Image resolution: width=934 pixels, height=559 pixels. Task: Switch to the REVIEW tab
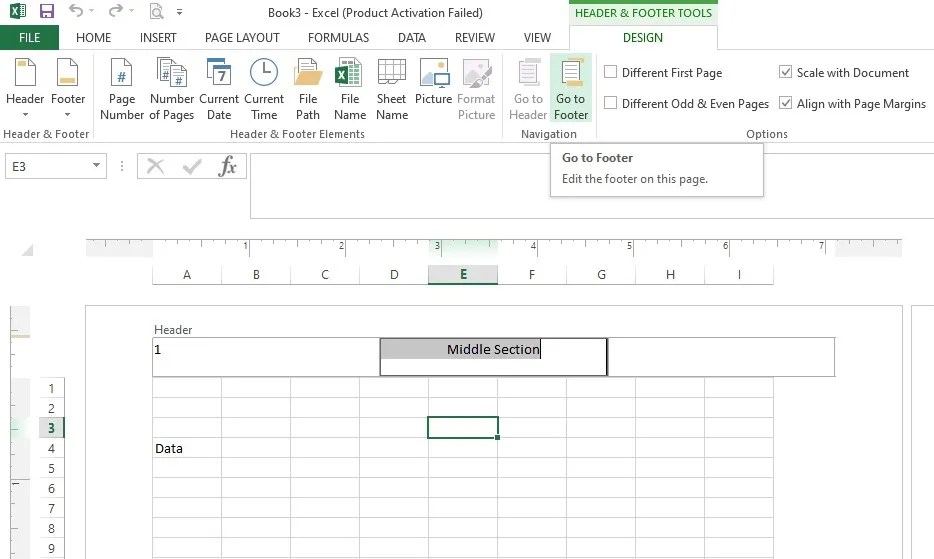(x=475, y=38)
